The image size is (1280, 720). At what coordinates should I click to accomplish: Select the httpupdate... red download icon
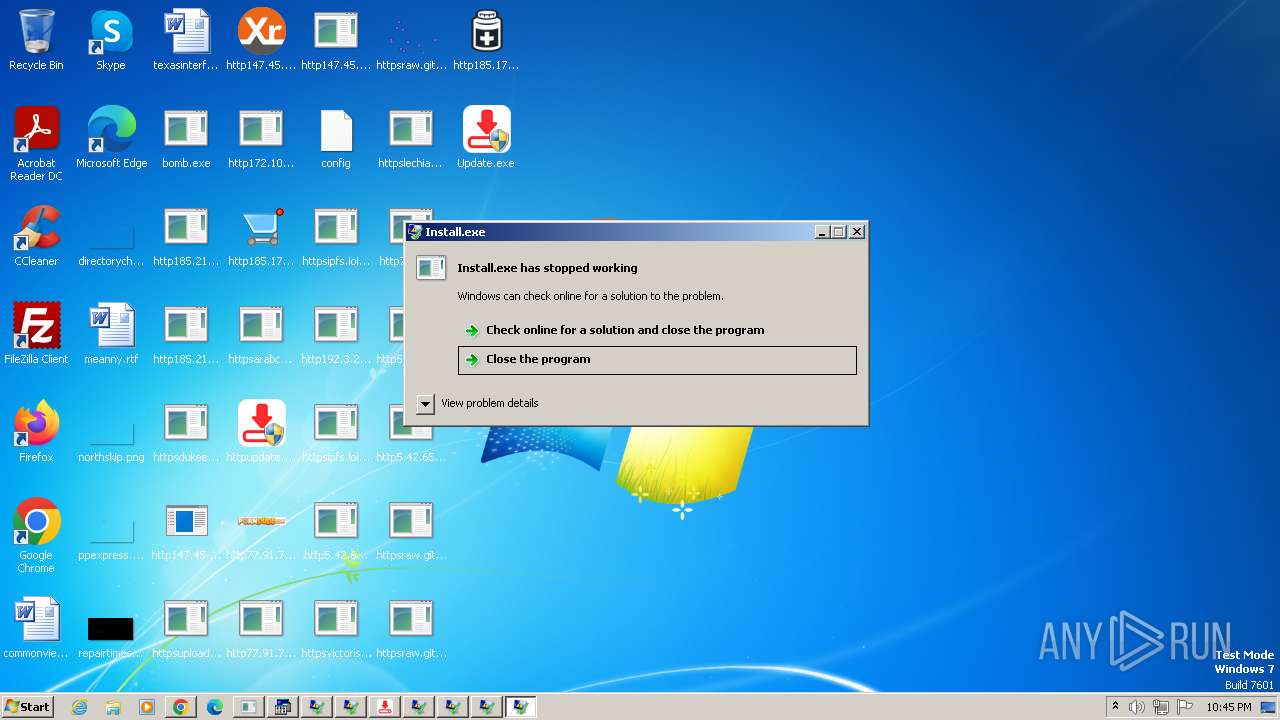pyautogui.click(x=261, y=432)
